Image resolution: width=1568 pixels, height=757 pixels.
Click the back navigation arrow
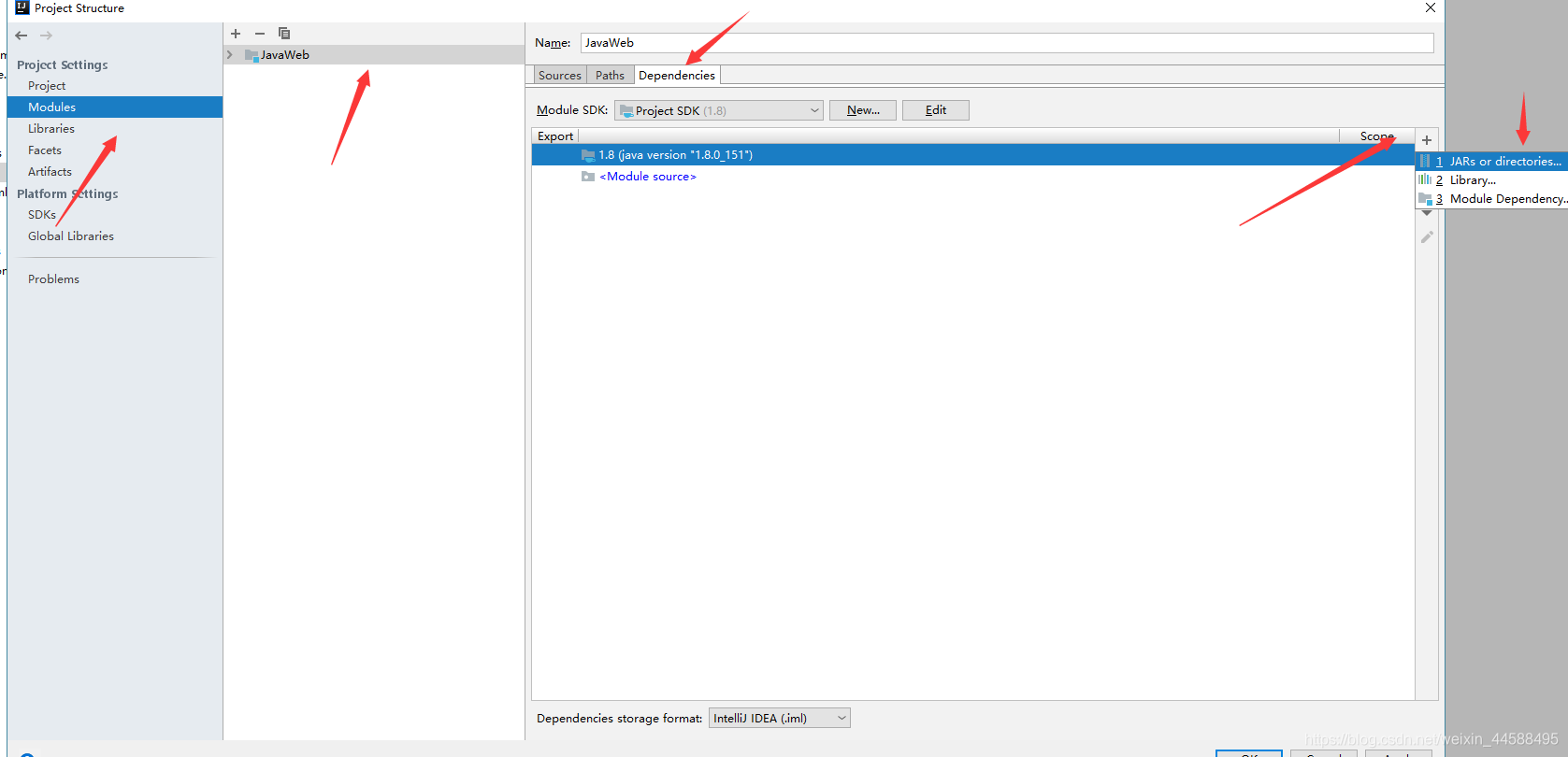[x=22, y=36]
